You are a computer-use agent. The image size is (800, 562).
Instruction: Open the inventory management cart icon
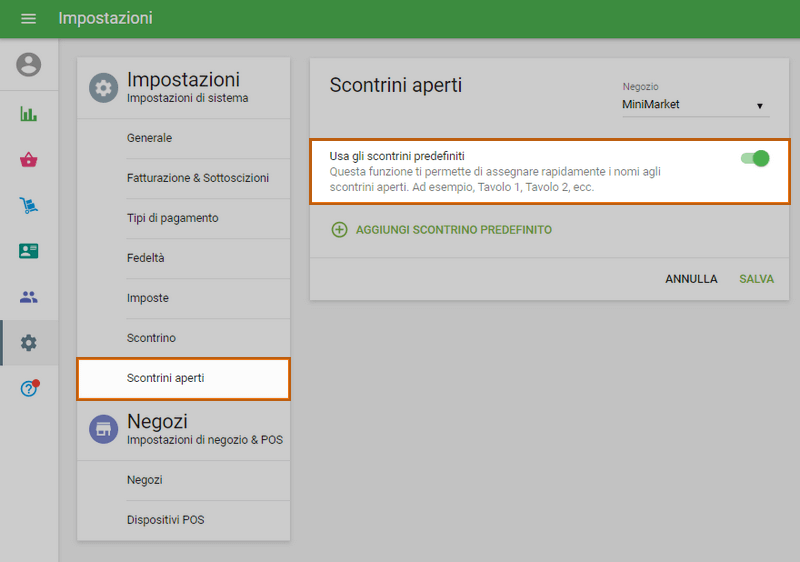tap(29, 206)
